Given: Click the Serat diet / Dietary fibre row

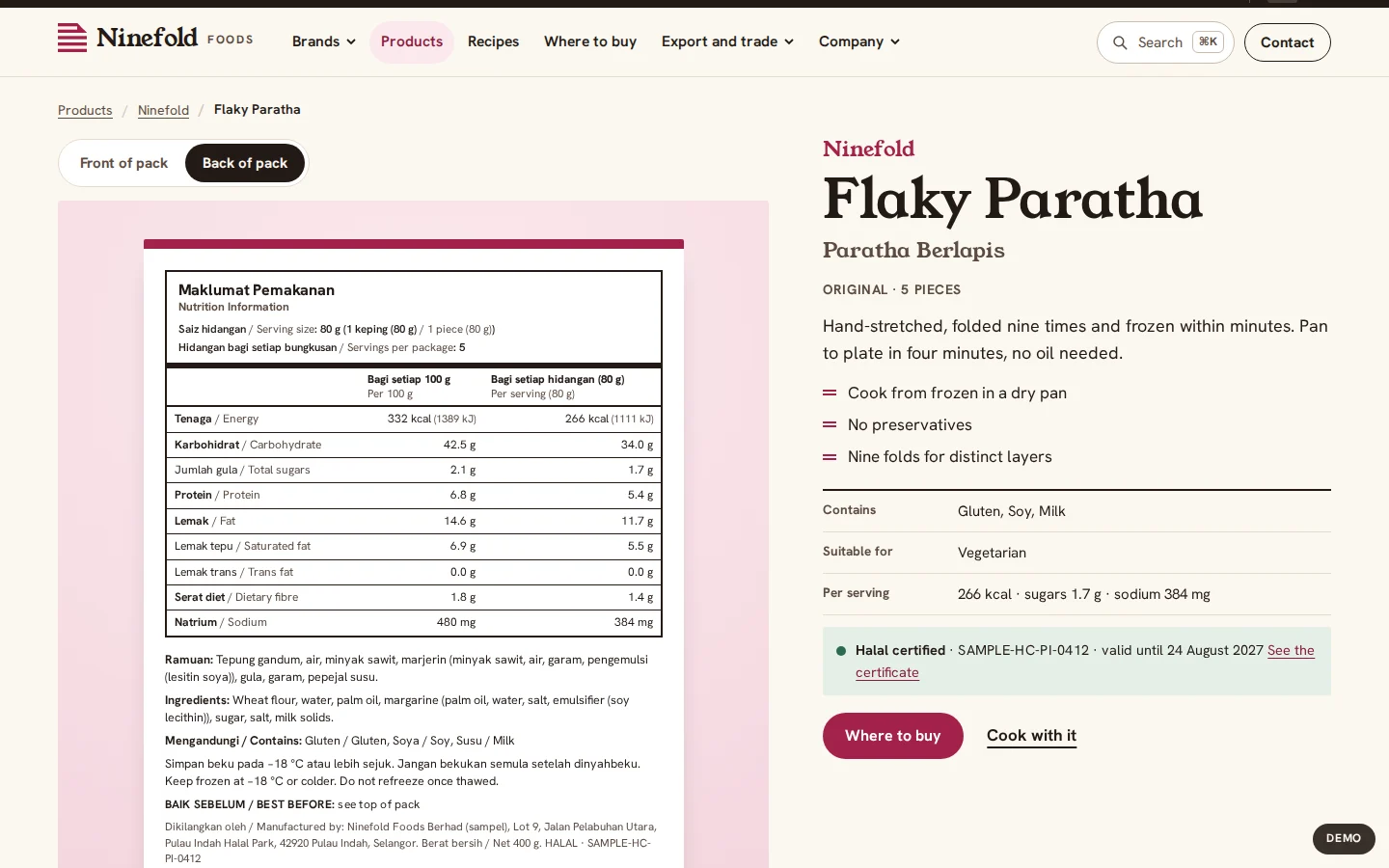Looking at the screenshot, I should 414,597.
